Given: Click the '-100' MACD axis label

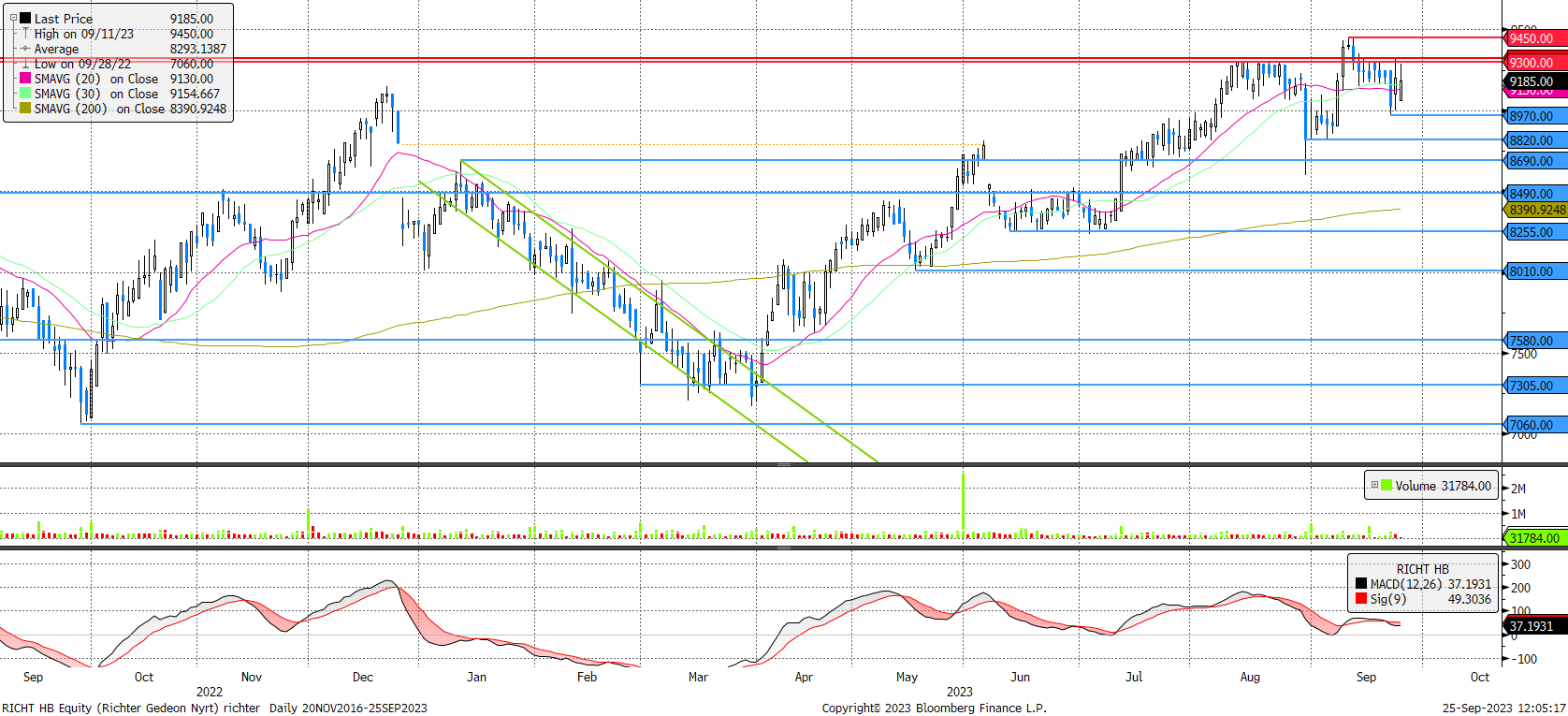Looking at the screenshot, I should [1524, 659].
